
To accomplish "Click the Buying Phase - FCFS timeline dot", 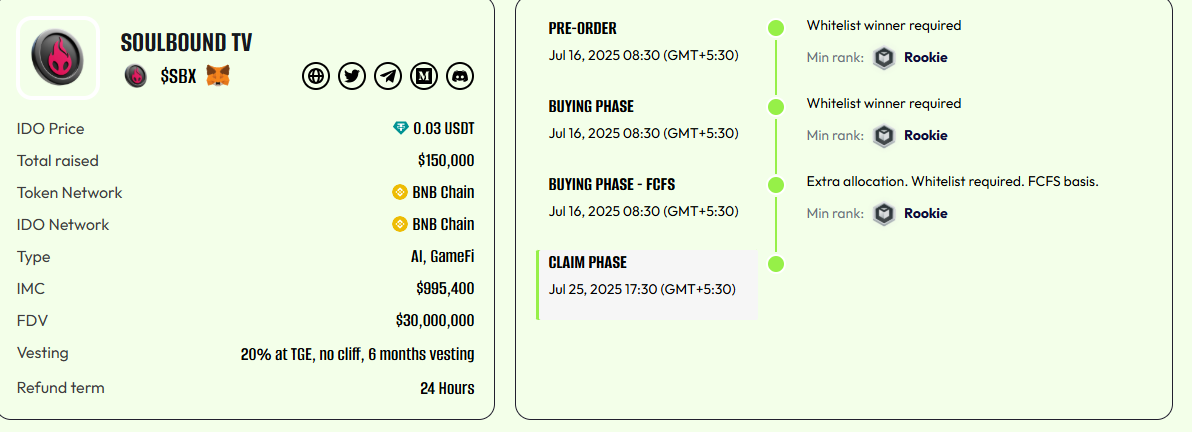I will (x=775, y=185).
